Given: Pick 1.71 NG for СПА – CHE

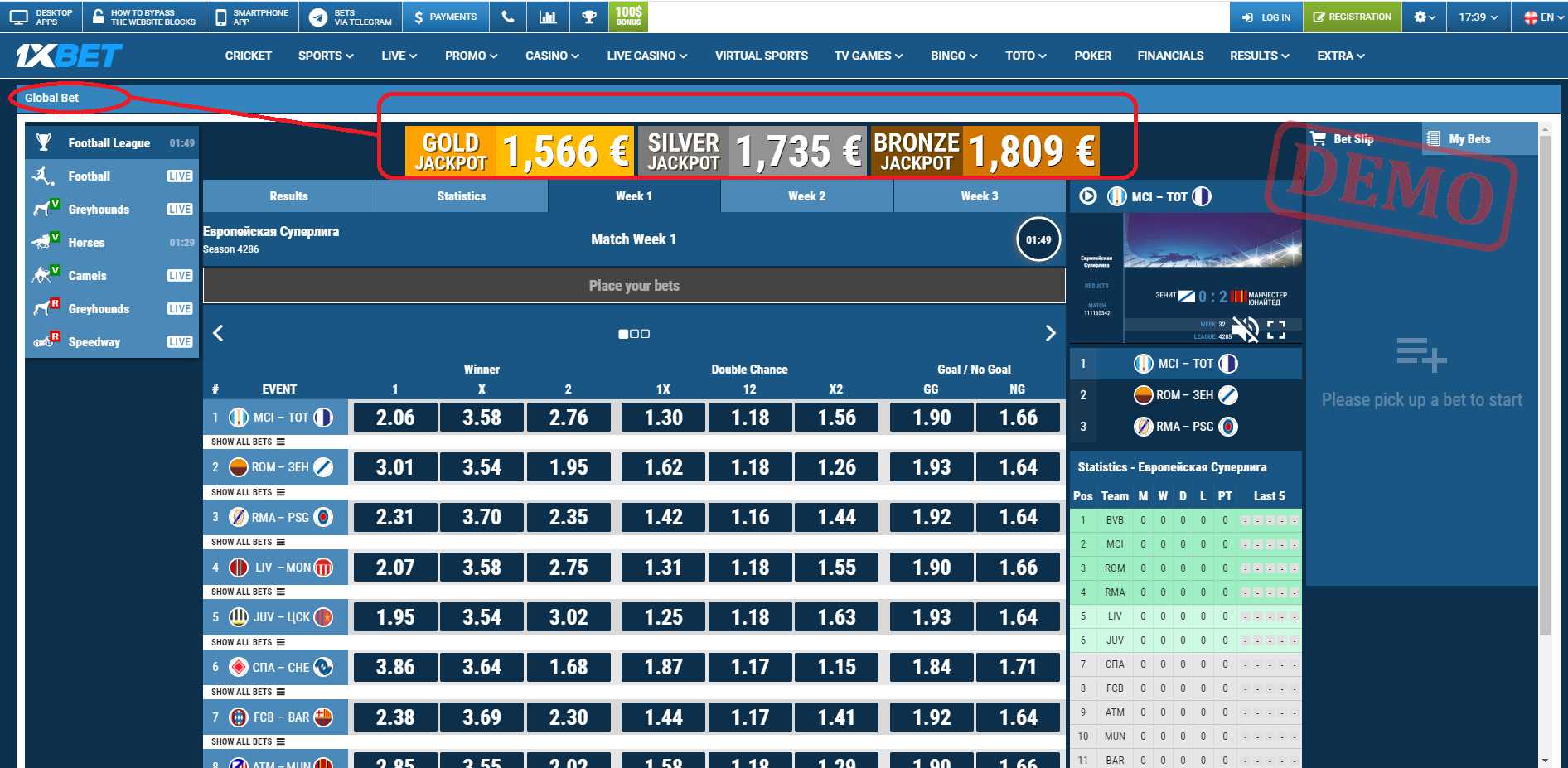Looking at the screenshot, I should [x=1019, y=667].
